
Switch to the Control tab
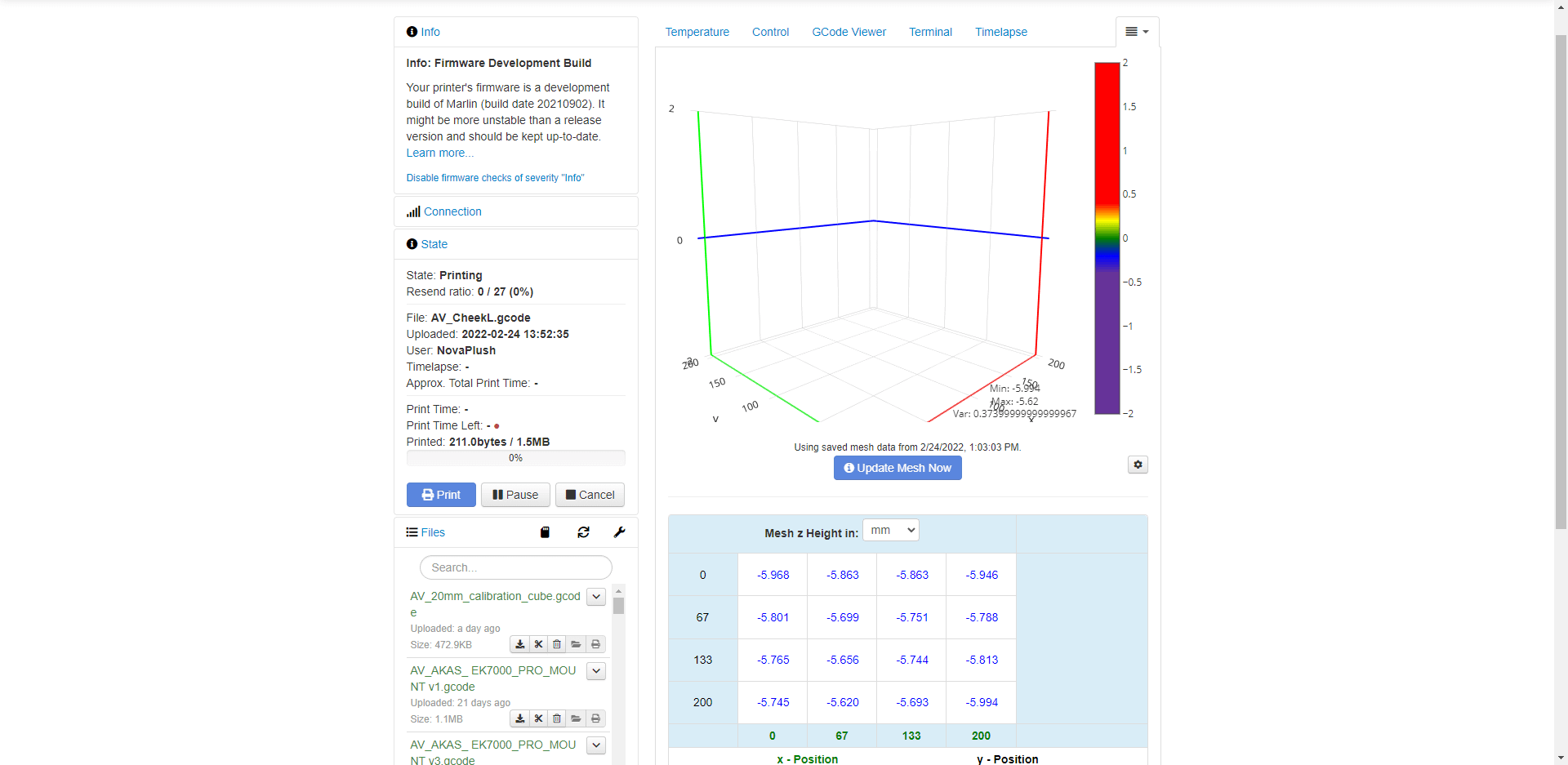pyautogui.click(x=770, y=32)
